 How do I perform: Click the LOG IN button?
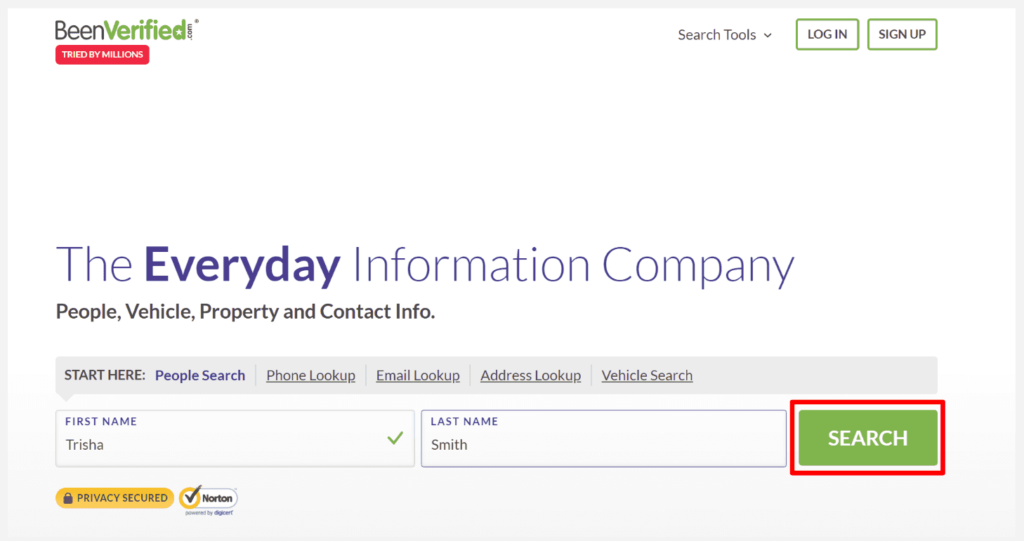coord(827,35)
